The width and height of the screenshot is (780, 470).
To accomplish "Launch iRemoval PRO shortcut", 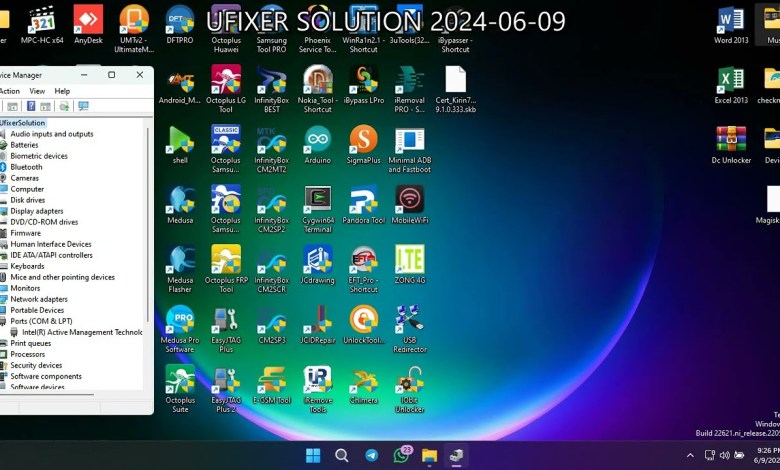I will tap(409, 89).
